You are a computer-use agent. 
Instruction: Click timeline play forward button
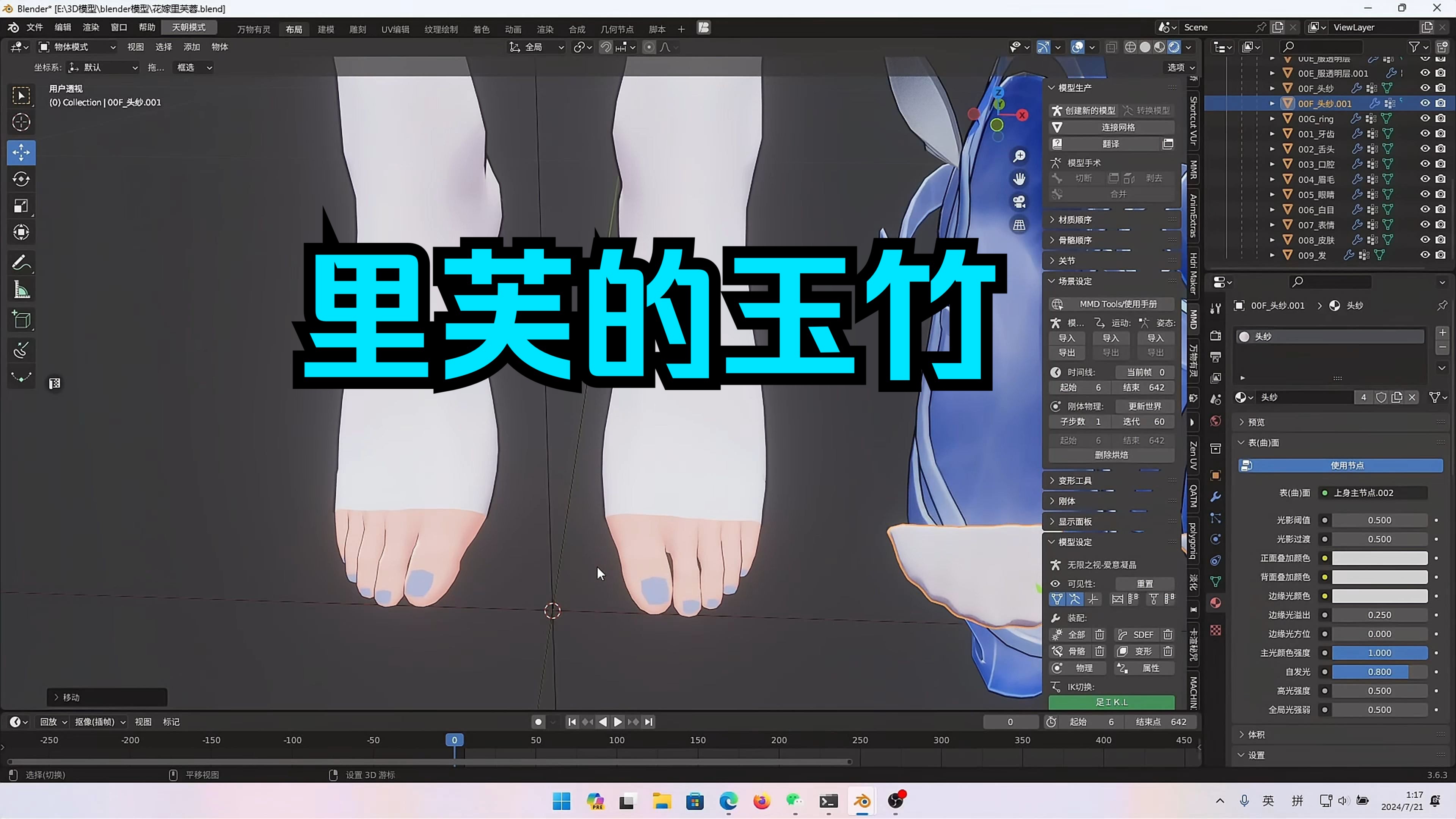tap(618, 722)
